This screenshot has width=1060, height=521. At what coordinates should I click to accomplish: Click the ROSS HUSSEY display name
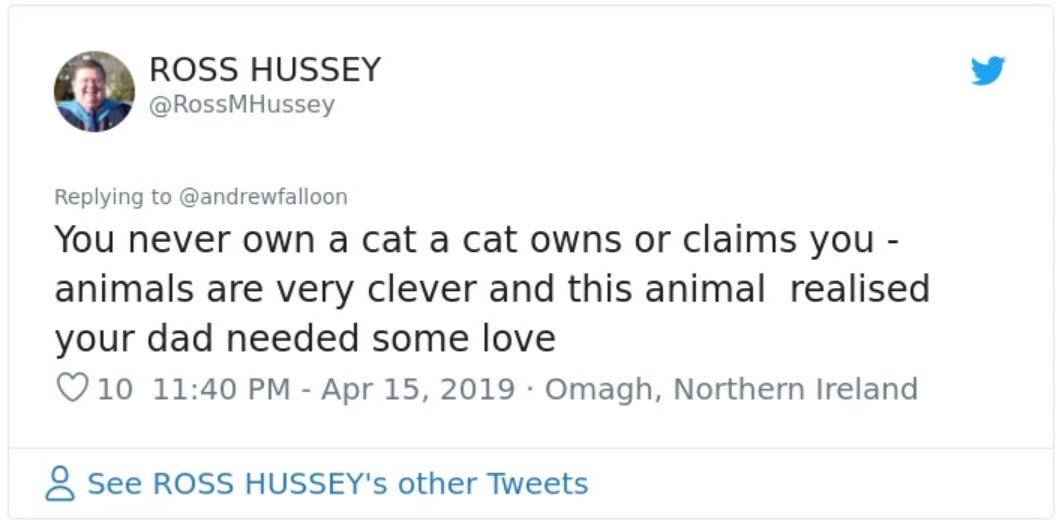(265, 70)
